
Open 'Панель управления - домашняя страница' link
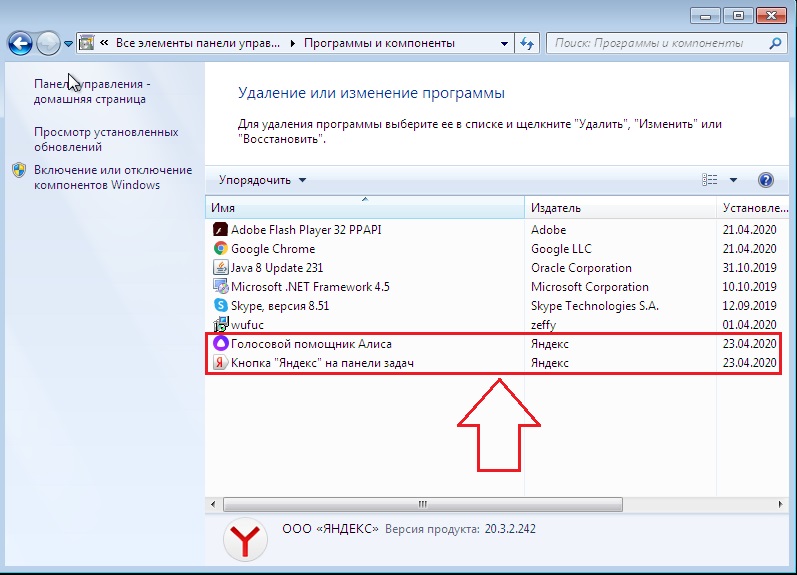[x=92, y=92]
